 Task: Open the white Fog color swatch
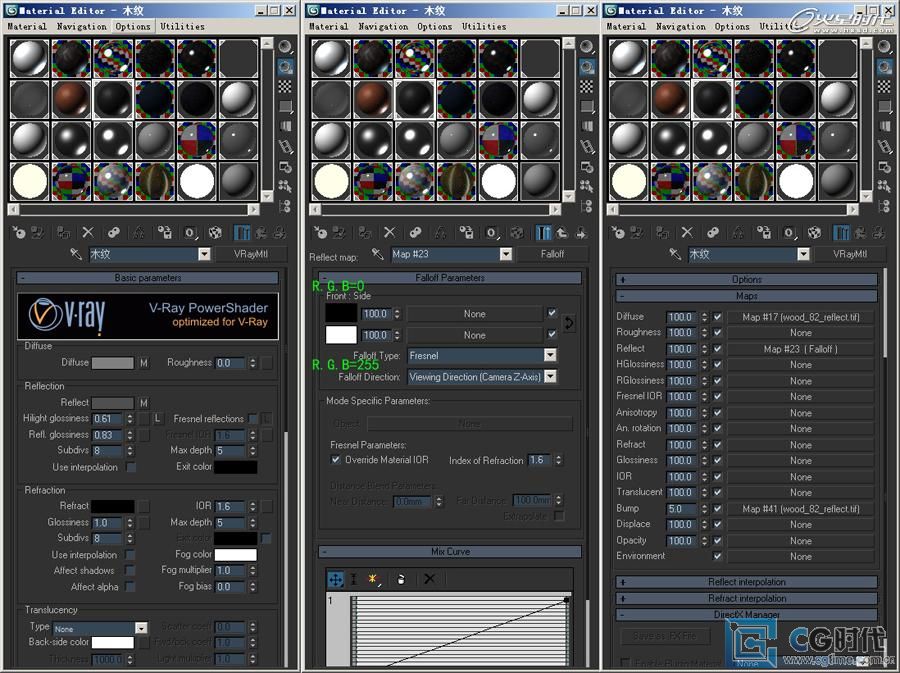coord(235,554)
